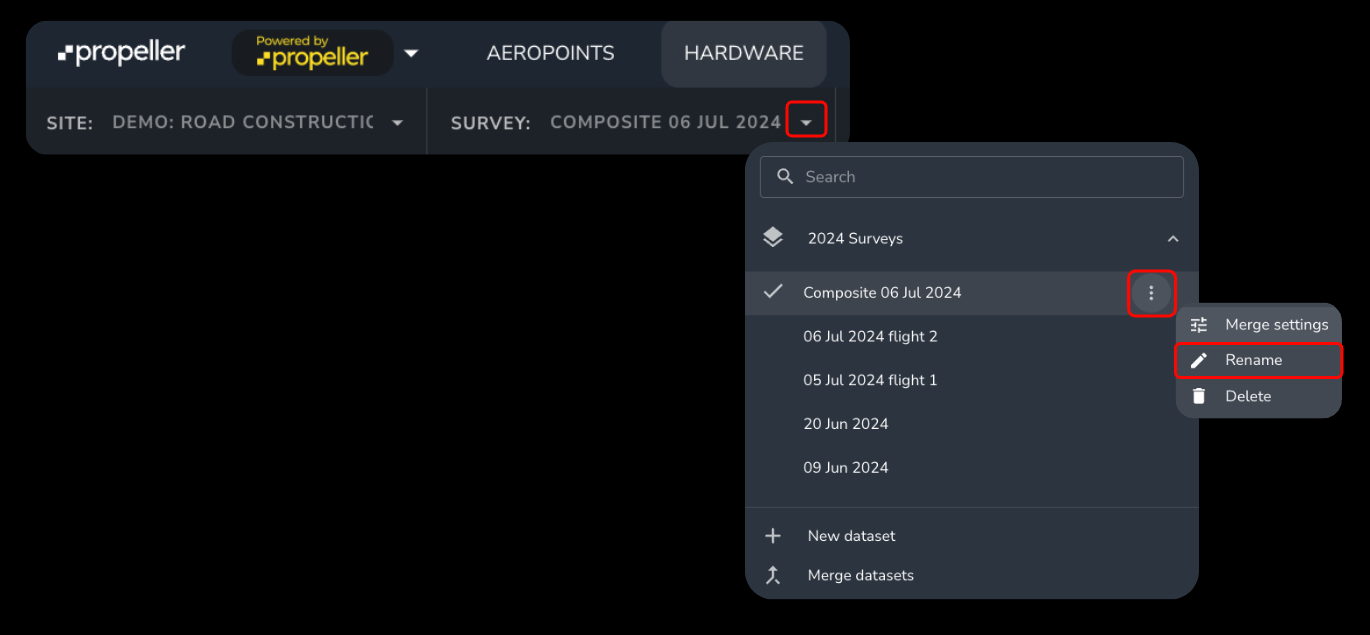Image resolution: width=1370 pixels, height=635 pixels.
Task: Open the three-dot menu for Composite 06 Jul 2024
Action: 1151,292
